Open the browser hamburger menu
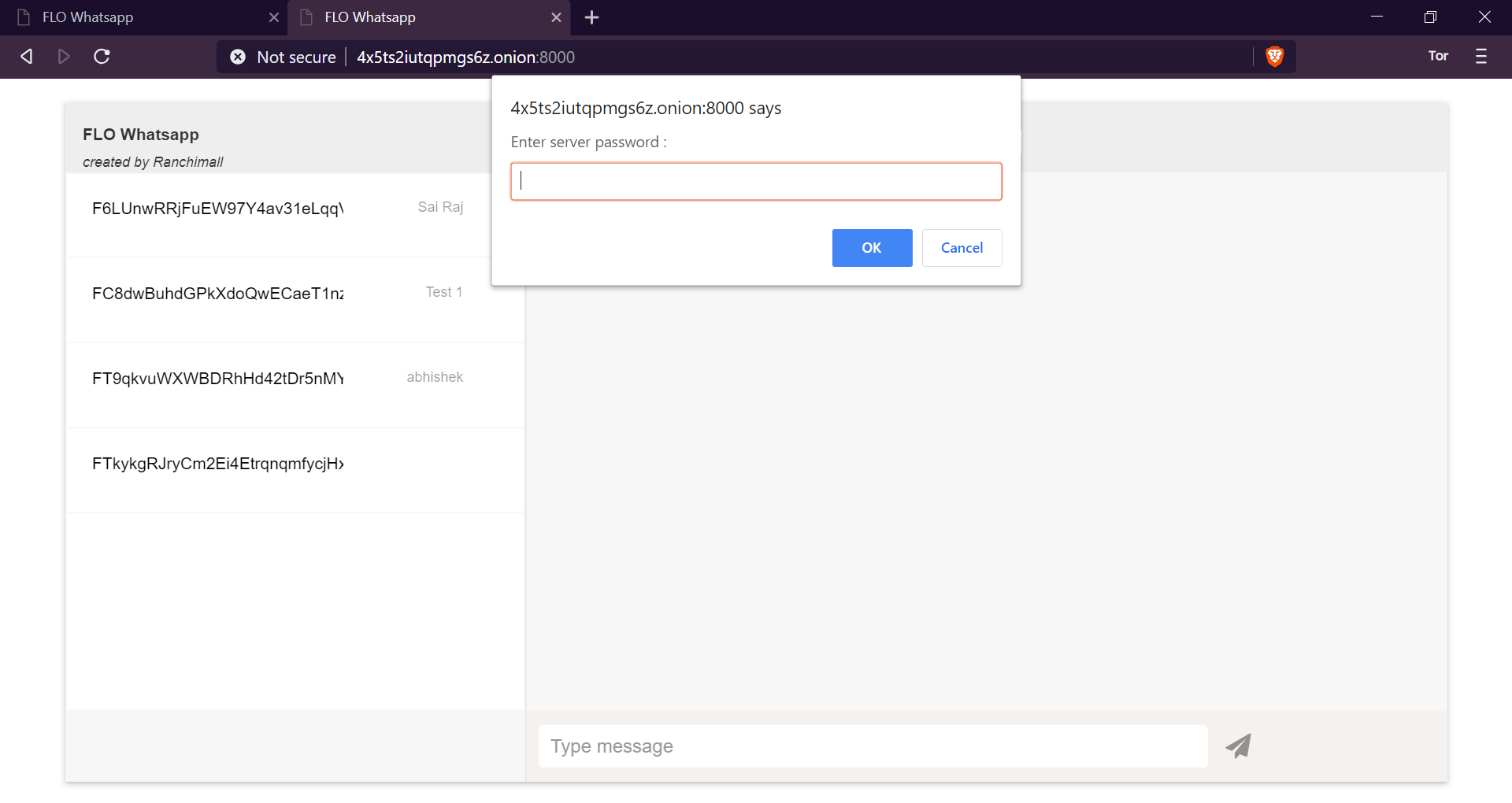The height and width of the screenshot is (803, 1512). point(1480,57)
